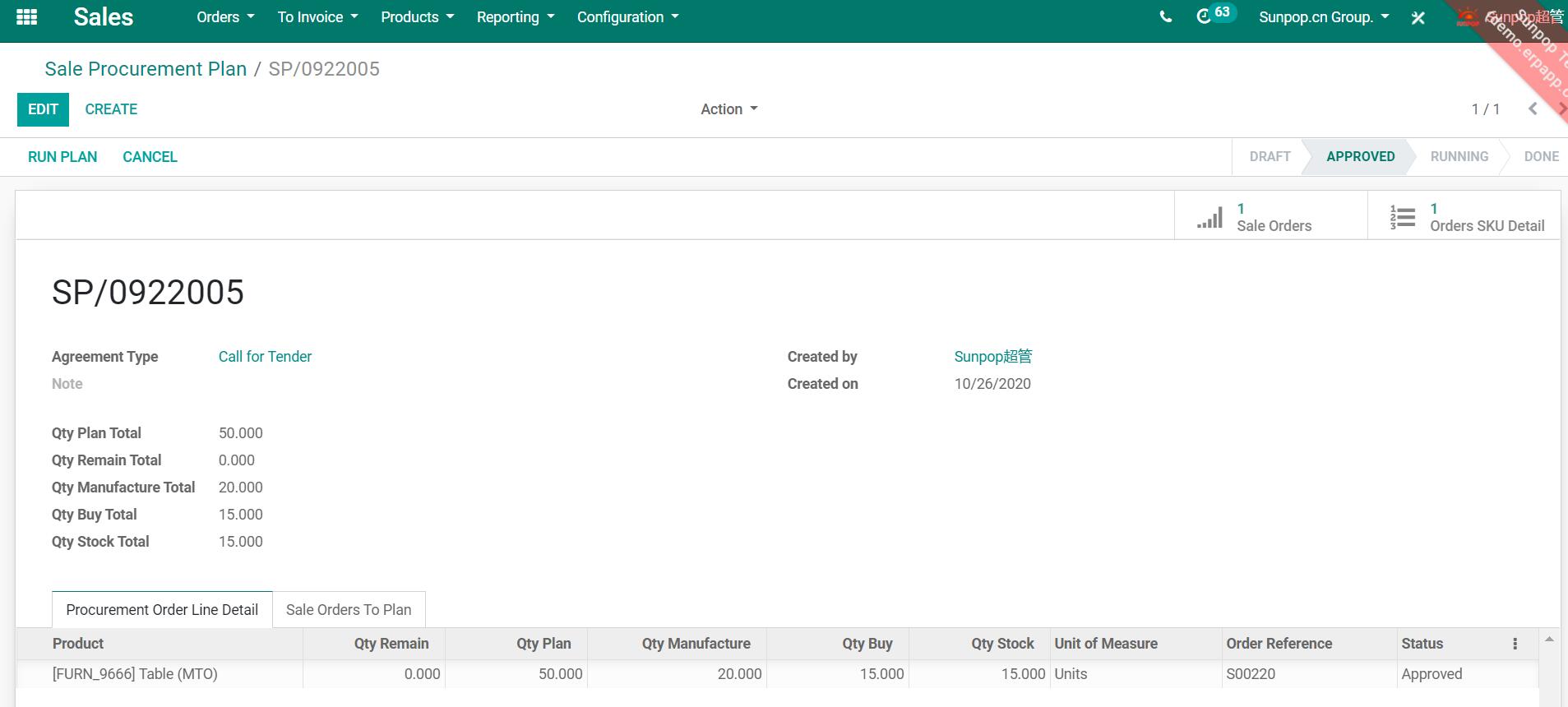Click the RUNNING status stage

(x=1459, y=156)
